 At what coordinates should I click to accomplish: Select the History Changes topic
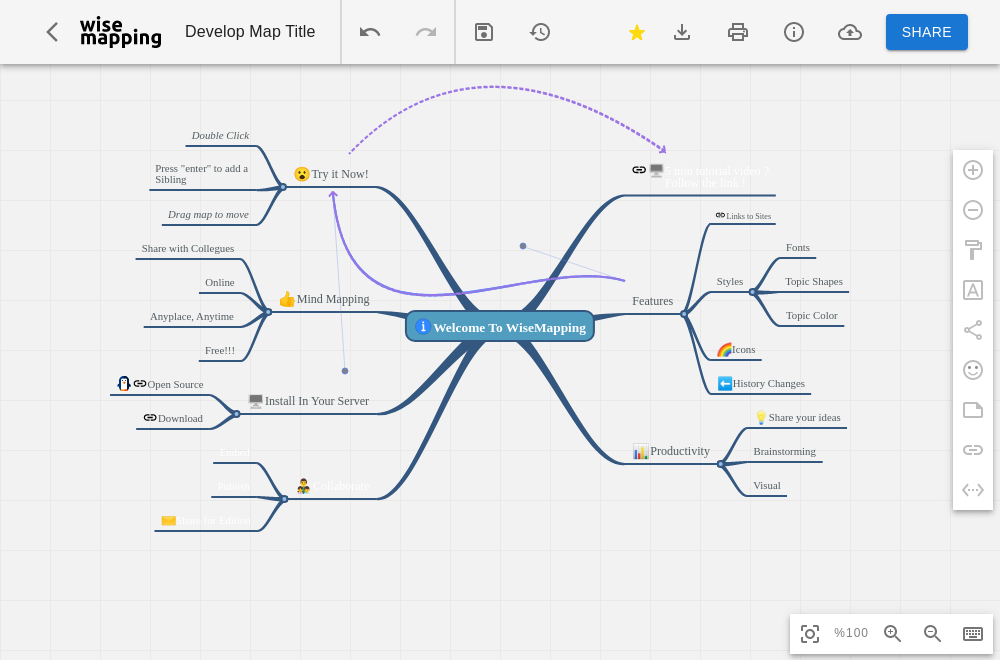[768, 384]
